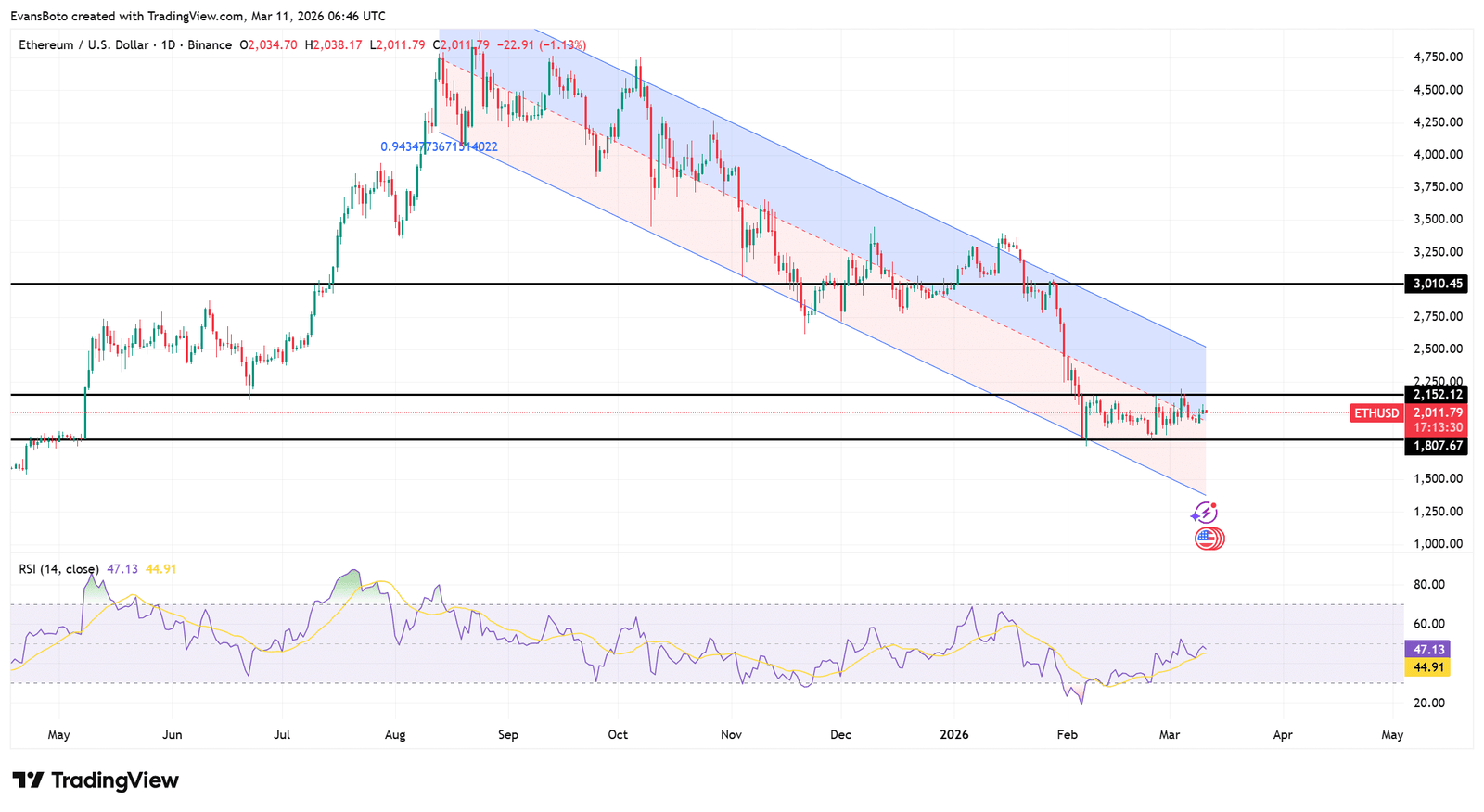Select the 2,152.12 resistance price label
Viewport: 1484px width, 812px height.
coord(1437,395)
